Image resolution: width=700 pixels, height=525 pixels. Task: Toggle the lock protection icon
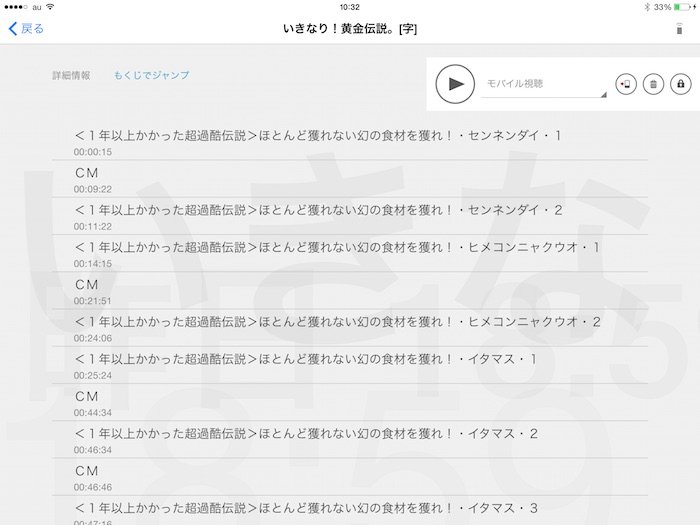pyautogui.click(x=681, y=85)
